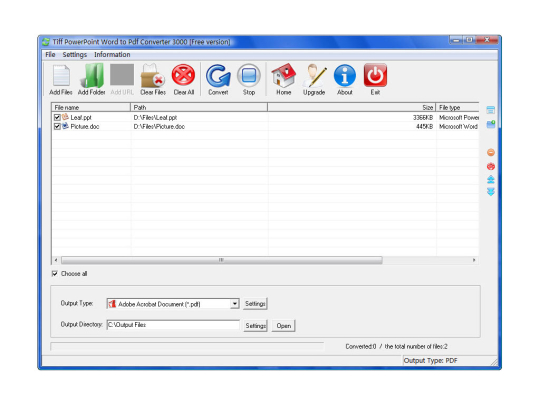
Task: Click the Stop toolbar icon
Action: coord(249,75)
